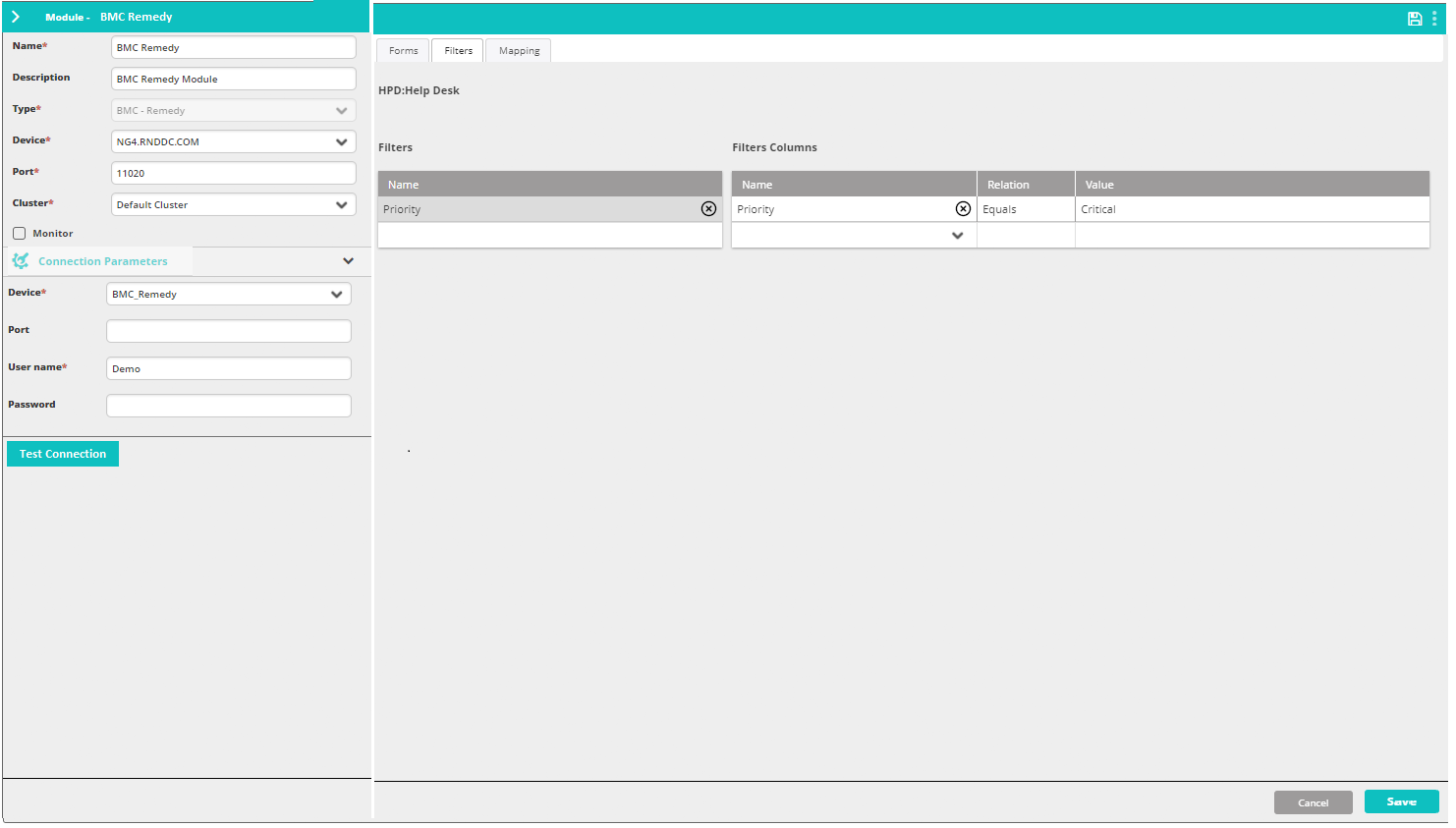Click the empty new row in Filters list
Image resolution: width=1456 pixels, height=828 pixels.
tap(550, 236)
